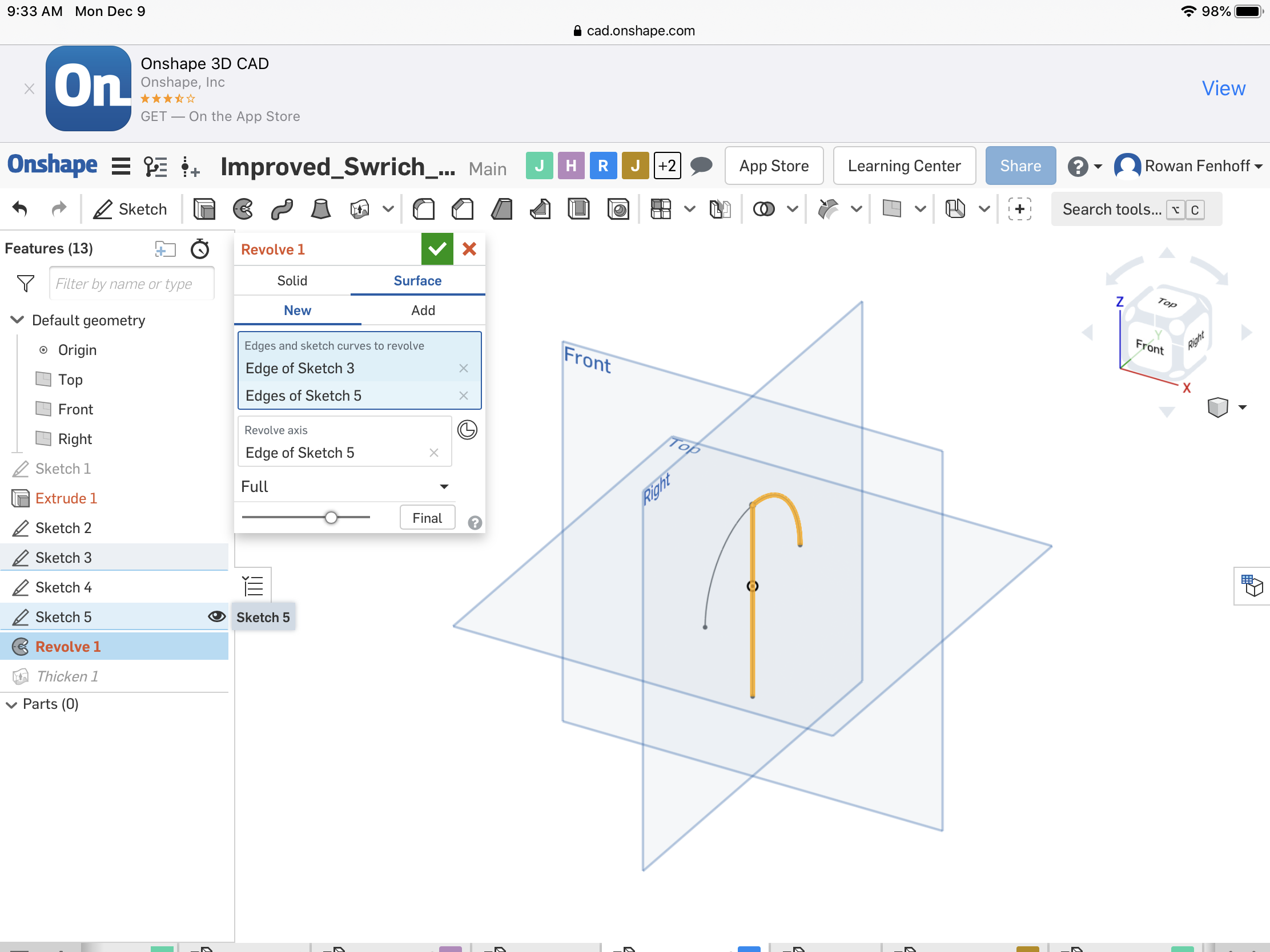Select the New tab in Revolve 1
The height and width of the screenshot is (952, 1270).
point(297,310)
